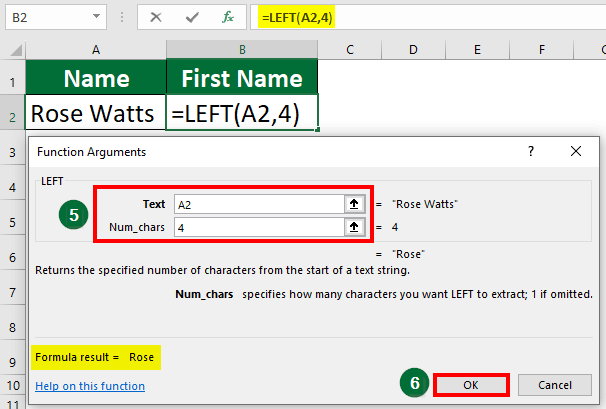This screenshot has width=606, height=409.
Task: Select column D header
Action: click(x=412, y=49)
